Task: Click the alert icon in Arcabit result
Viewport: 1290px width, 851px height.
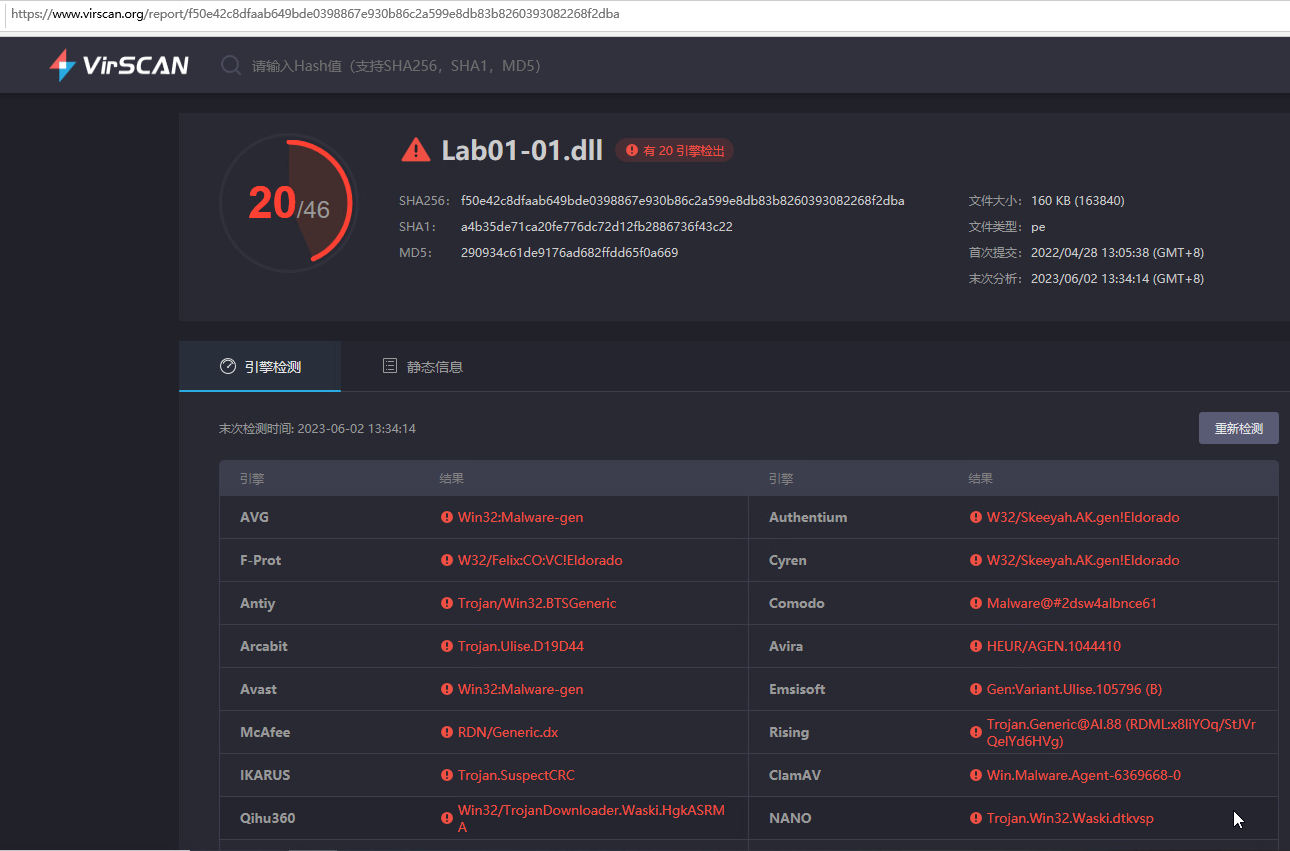Action: pos(447,647)
